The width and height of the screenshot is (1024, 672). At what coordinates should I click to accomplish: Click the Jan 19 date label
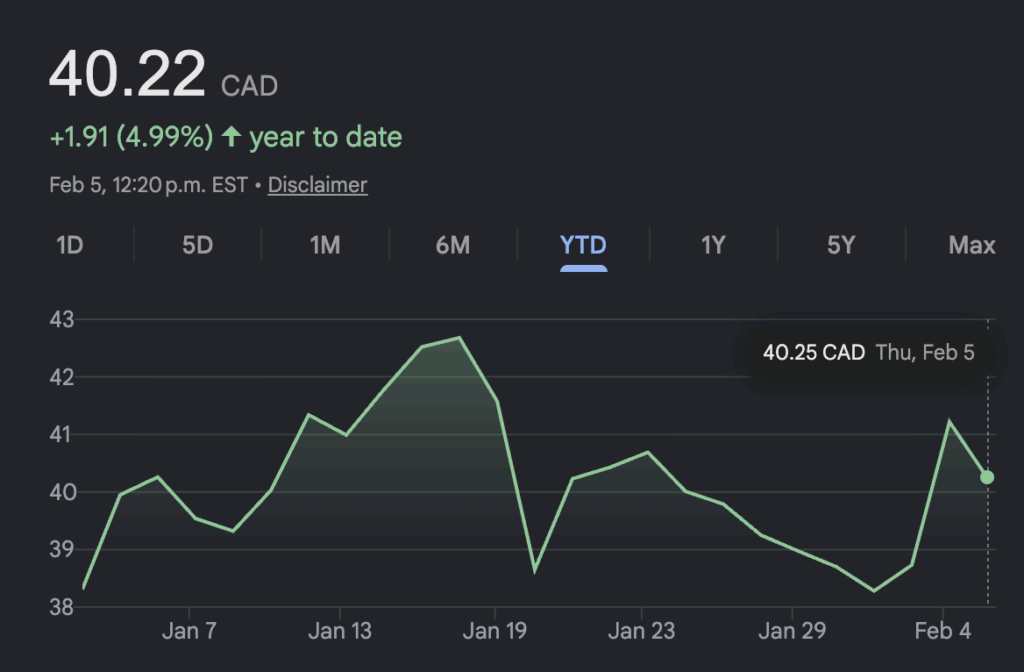point(494,631)
